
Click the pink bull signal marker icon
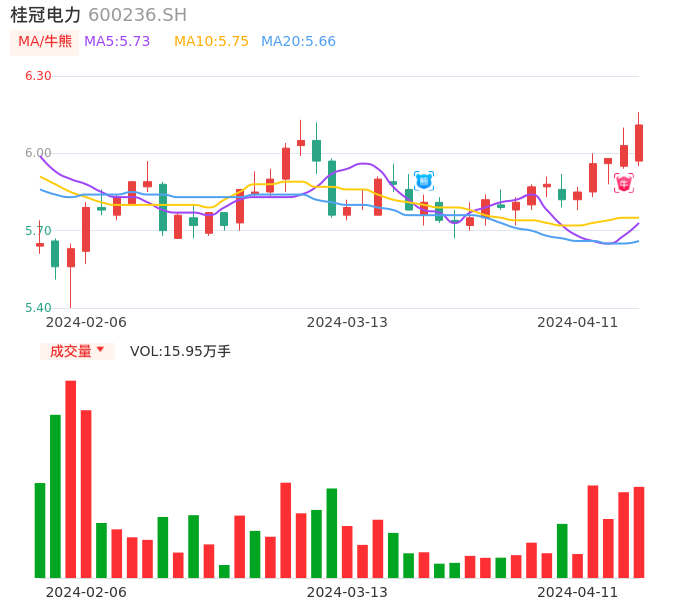(x=623, y=183)
